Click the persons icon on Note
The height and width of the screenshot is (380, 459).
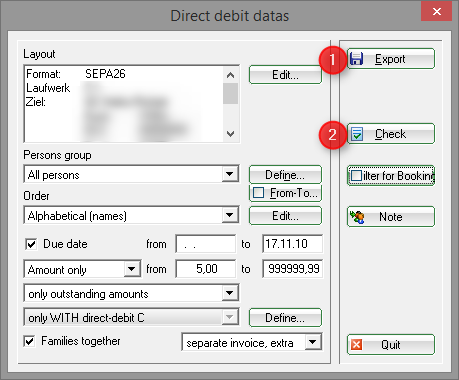click(357, 217)
